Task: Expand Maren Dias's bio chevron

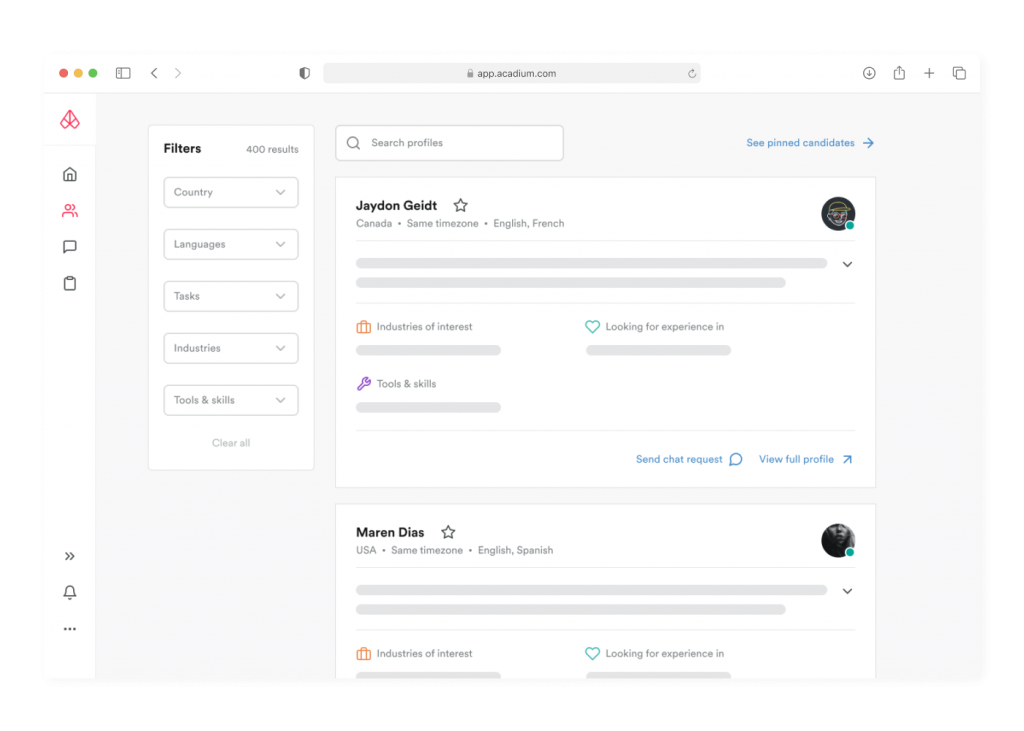Action: [x=847, y=591]
